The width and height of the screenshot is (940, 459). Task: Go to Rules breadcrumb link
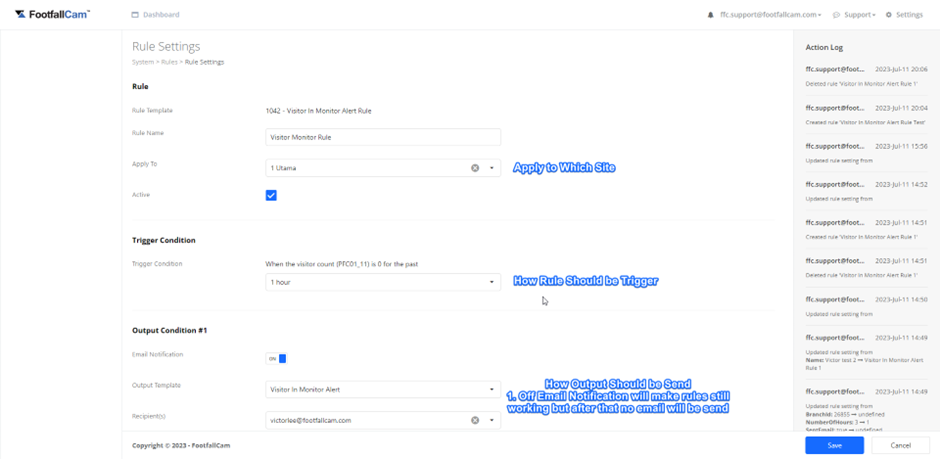(169, 62)
